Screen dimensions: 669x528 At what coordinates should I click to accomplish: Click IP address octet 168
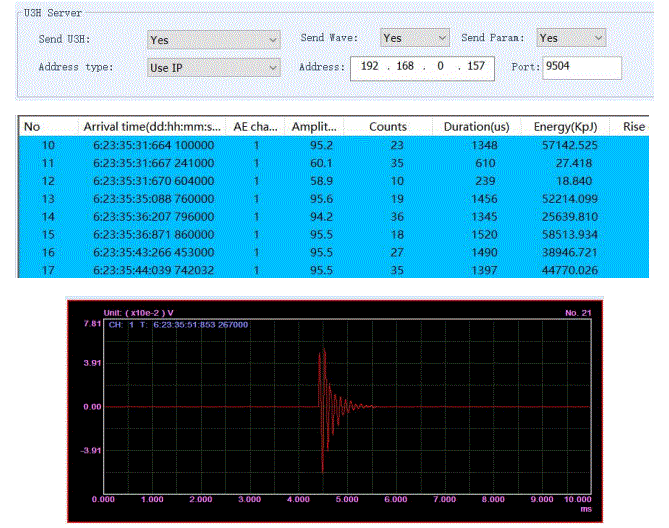pyautogui.click(x=405, y=66)
